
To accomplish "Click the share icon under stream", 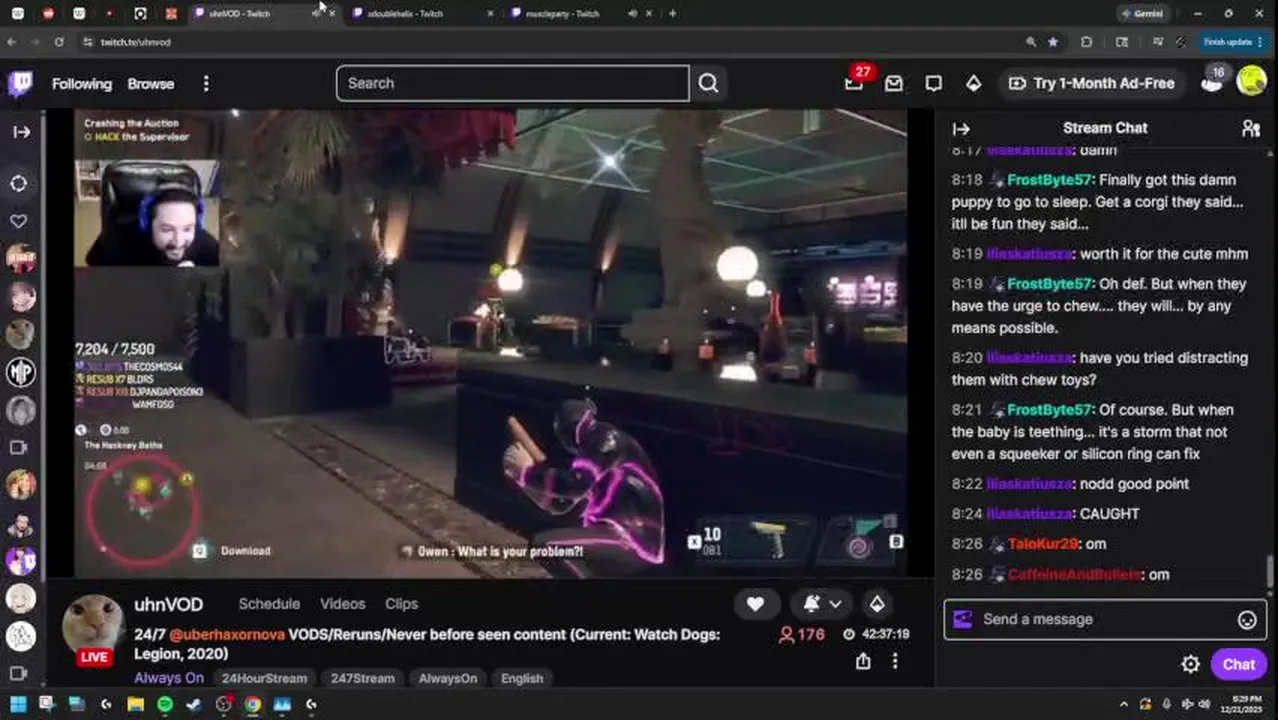I will [863, 661].
